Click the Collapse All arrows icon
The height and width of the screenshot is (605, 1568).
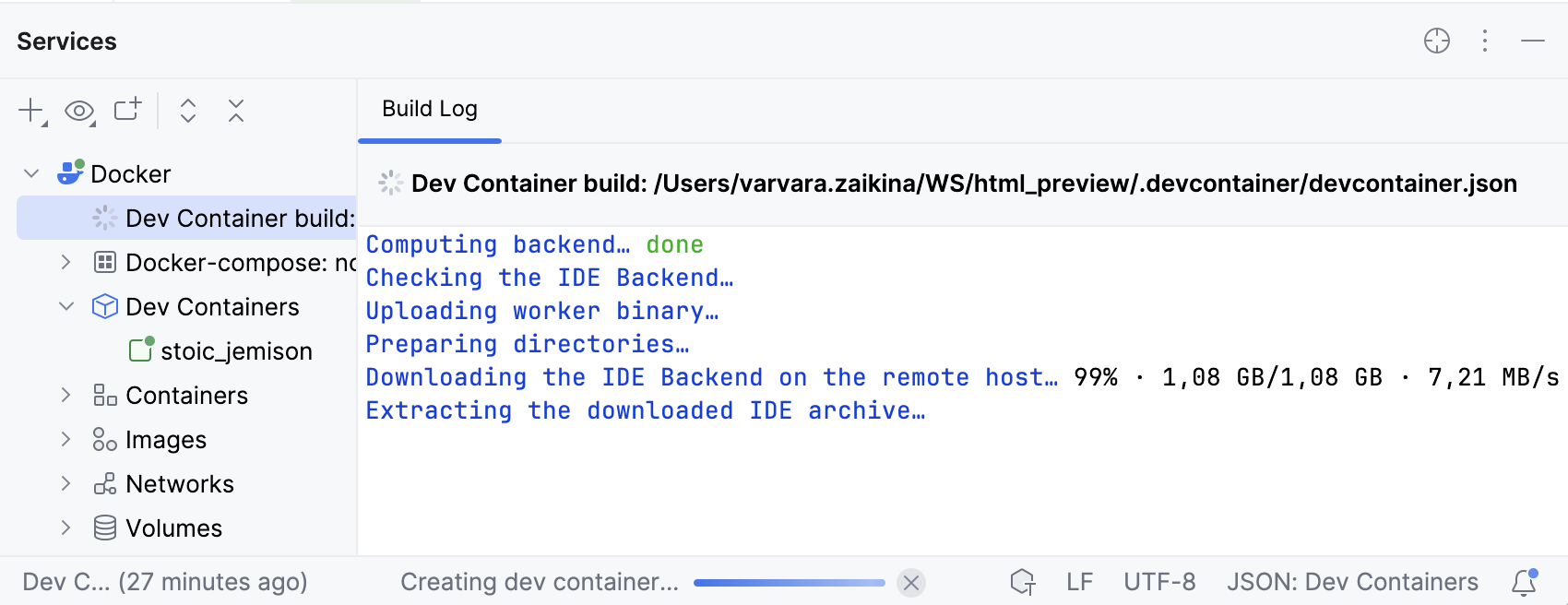[236, 112]
